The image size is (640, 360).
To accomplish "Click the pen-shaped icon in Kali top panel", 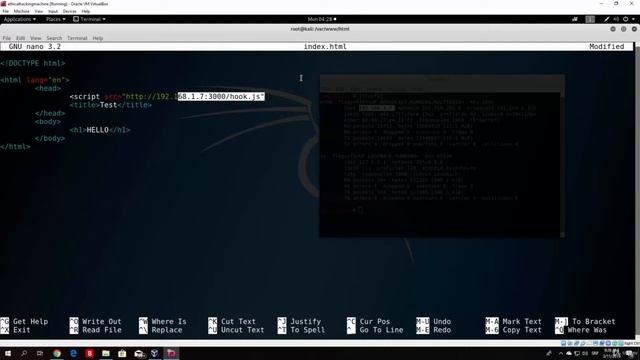I will point(607,19).
